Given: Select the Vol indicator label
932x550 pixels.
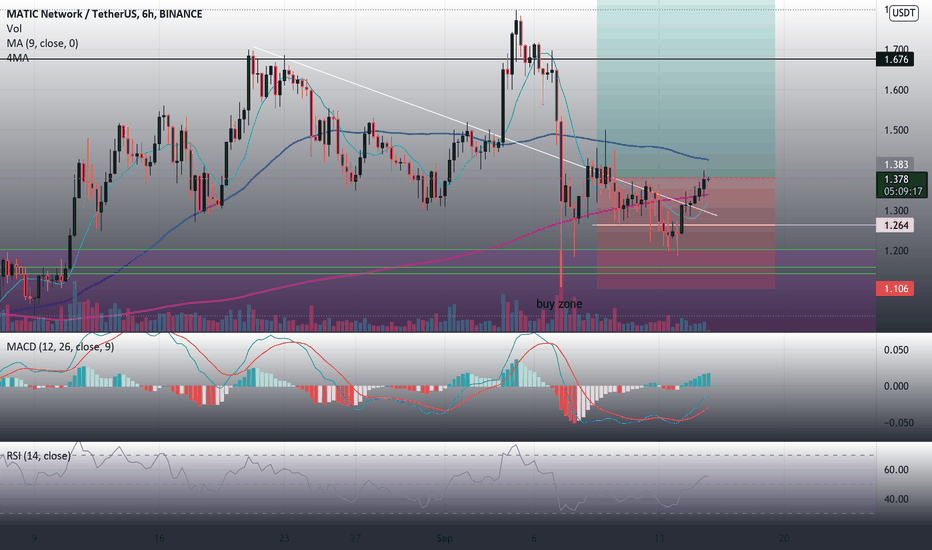Looking at the screenshot, I should pyautogui.click(x=14, y=29).
